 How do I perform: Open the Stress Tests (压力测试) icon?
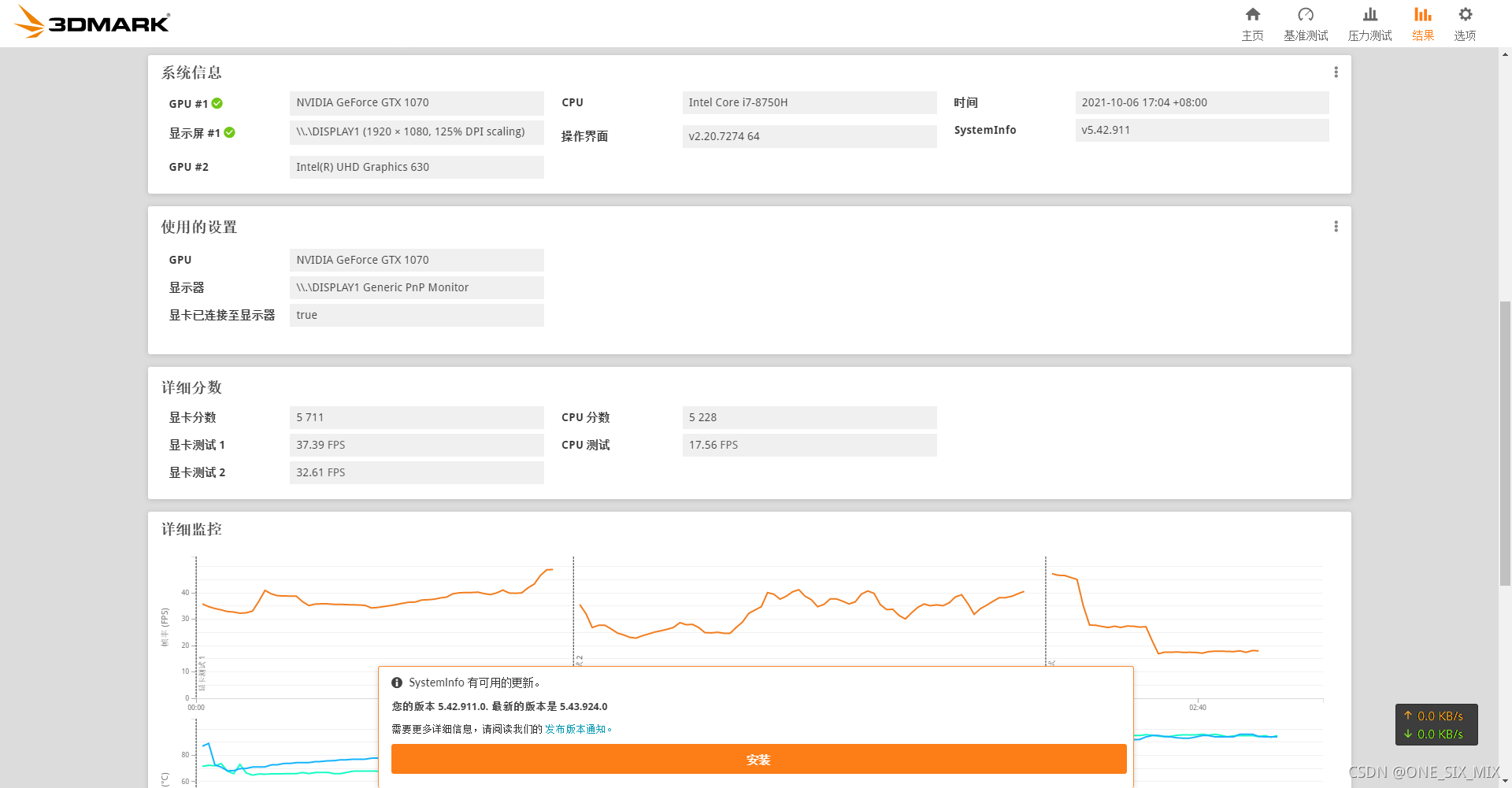coord(1370,14)
